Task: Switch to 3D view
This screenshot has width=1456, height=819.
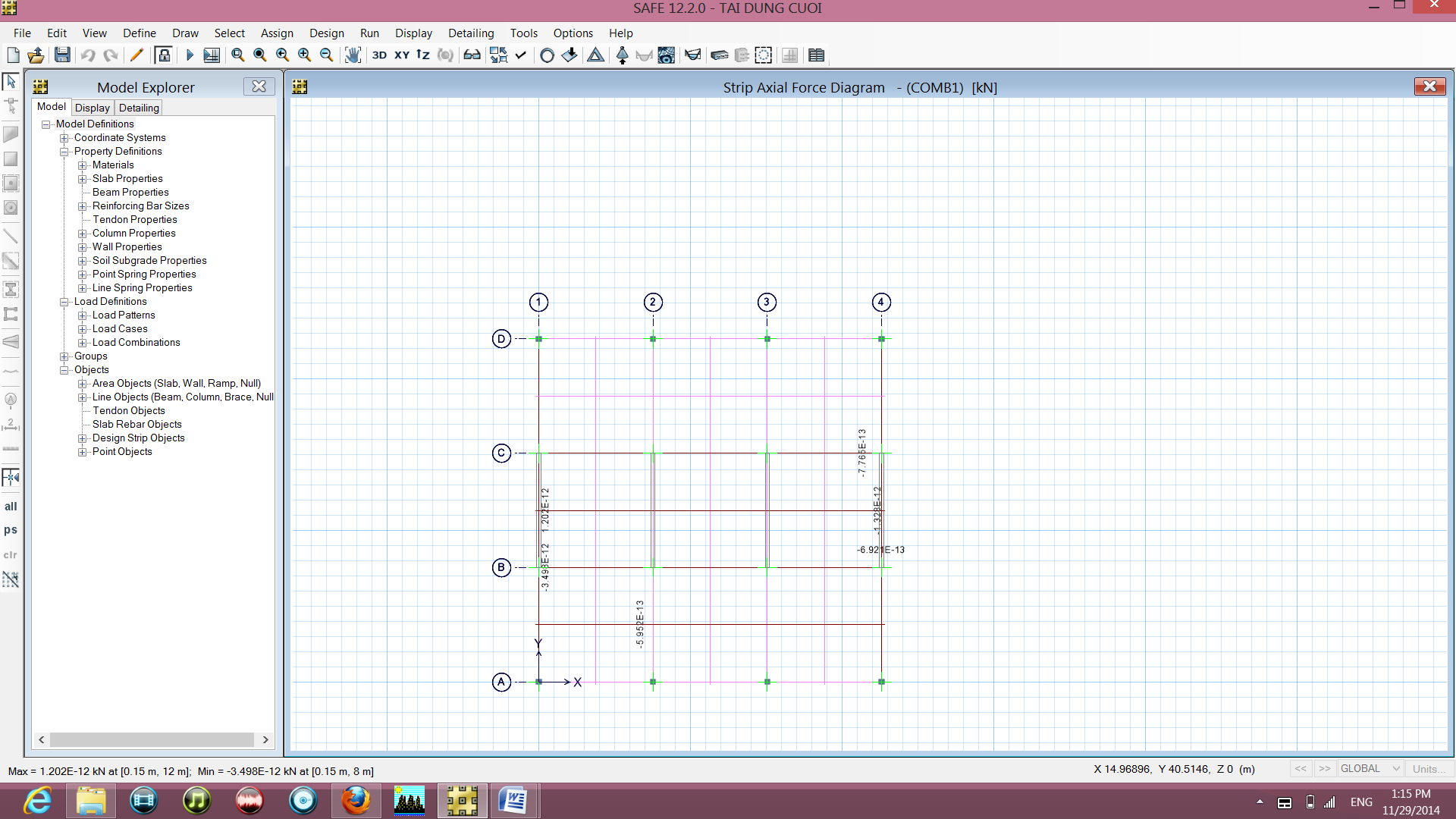Action: pyautogui.click(x=379, y=55)
